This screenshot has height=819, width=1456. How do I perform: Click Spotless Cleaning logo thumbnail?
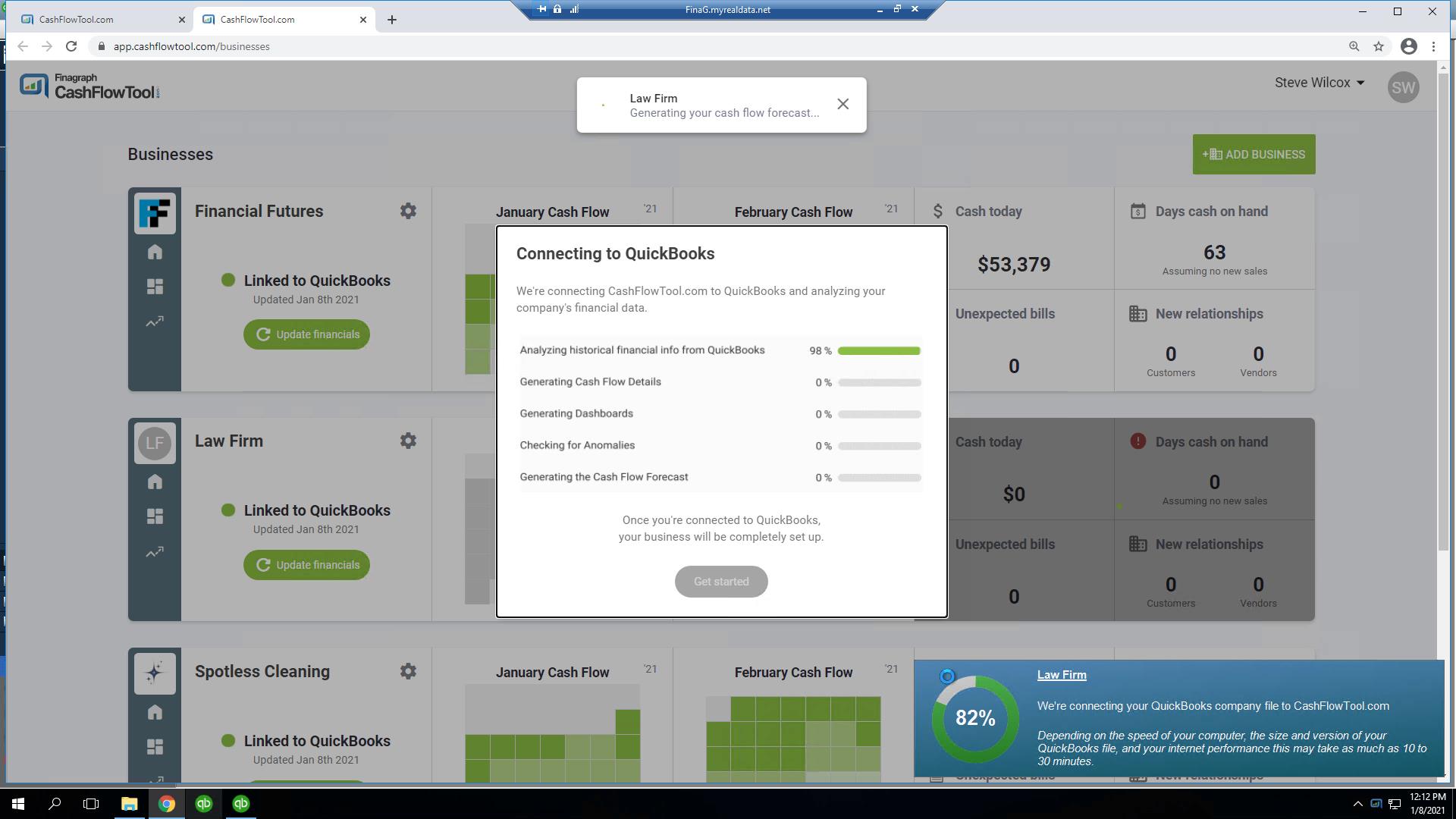[x=155, y=673]
